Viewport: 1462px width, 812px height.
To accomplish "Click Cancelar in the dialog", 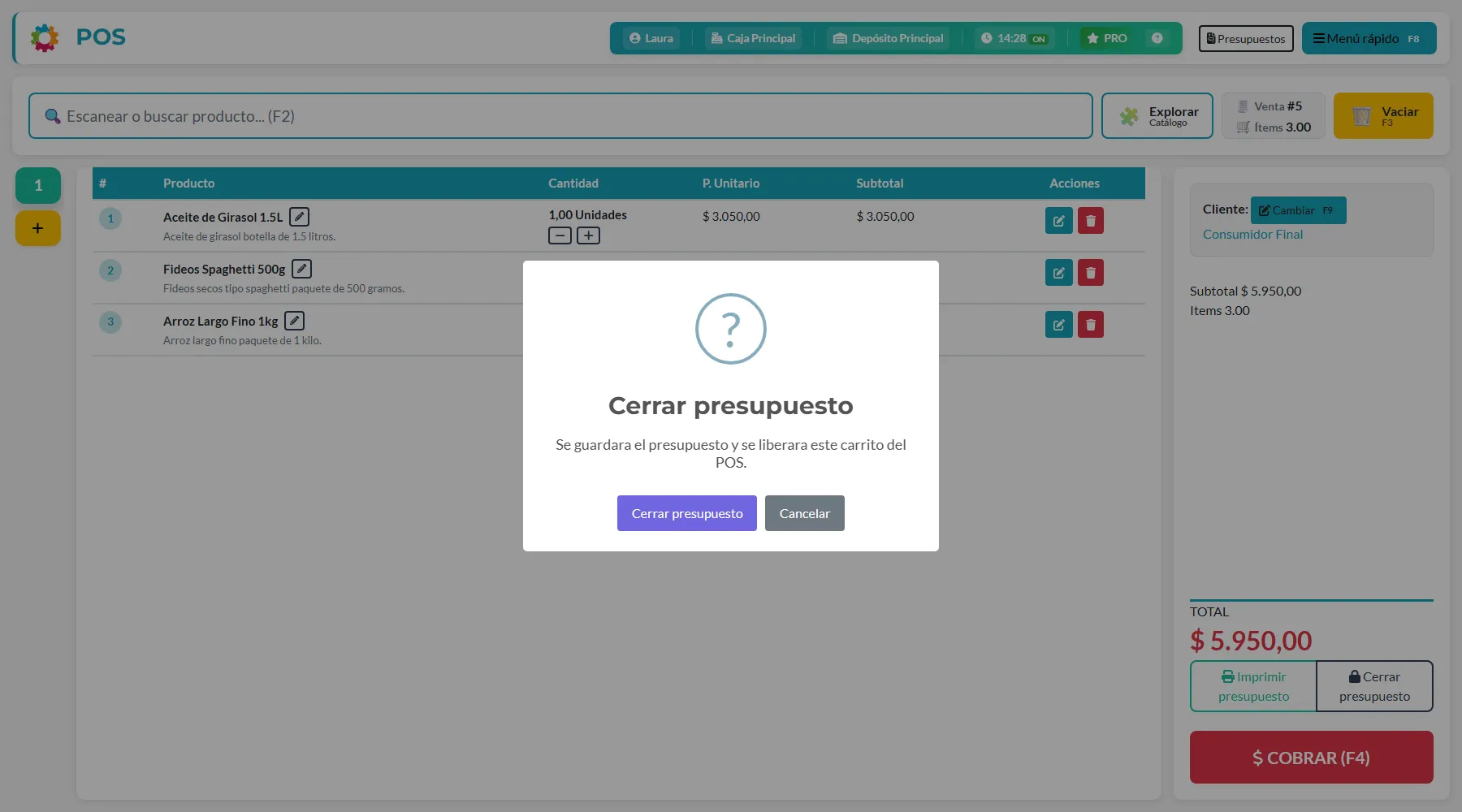I will 805,513.
